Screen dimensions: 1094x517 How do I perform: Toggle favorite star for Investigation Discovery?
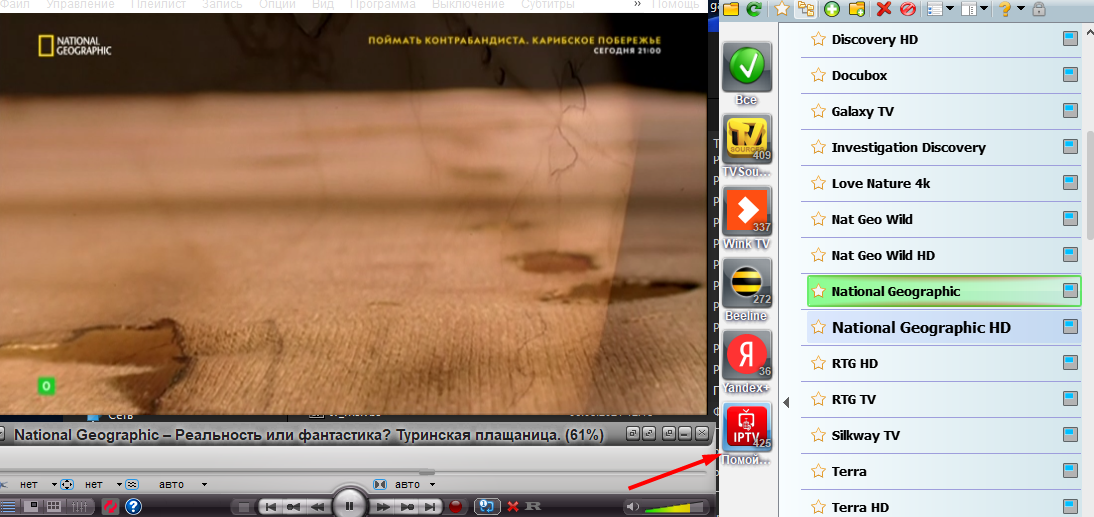[818, 147]
